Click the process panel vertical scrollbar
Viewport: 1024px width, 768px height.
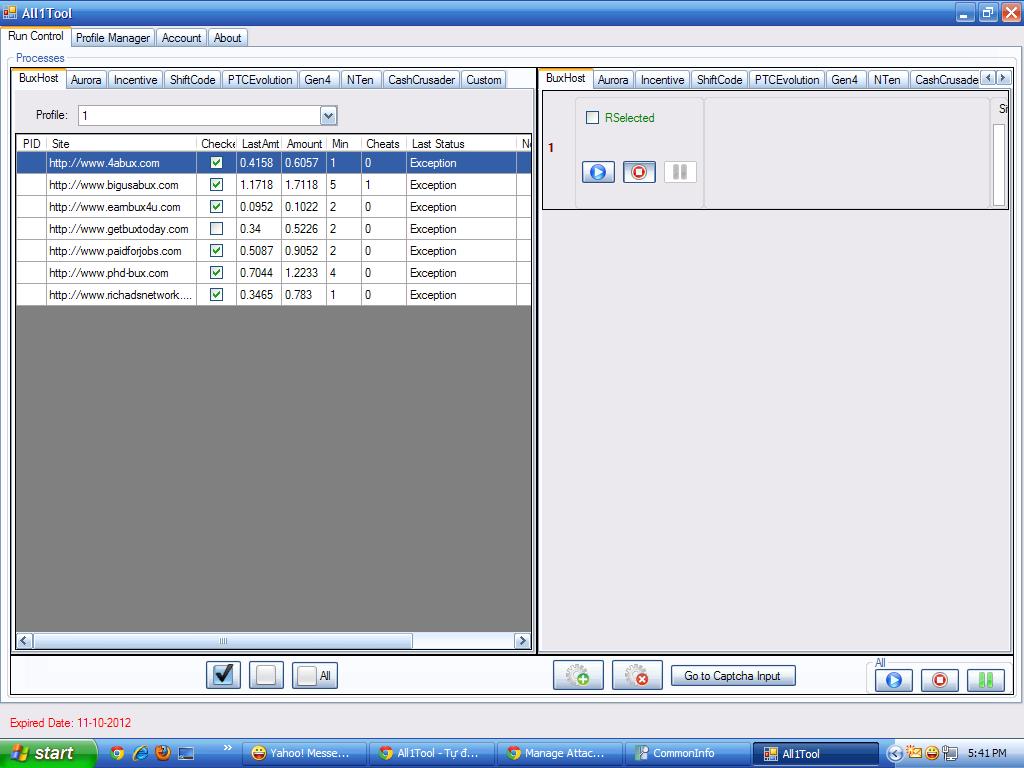point(999,165)
